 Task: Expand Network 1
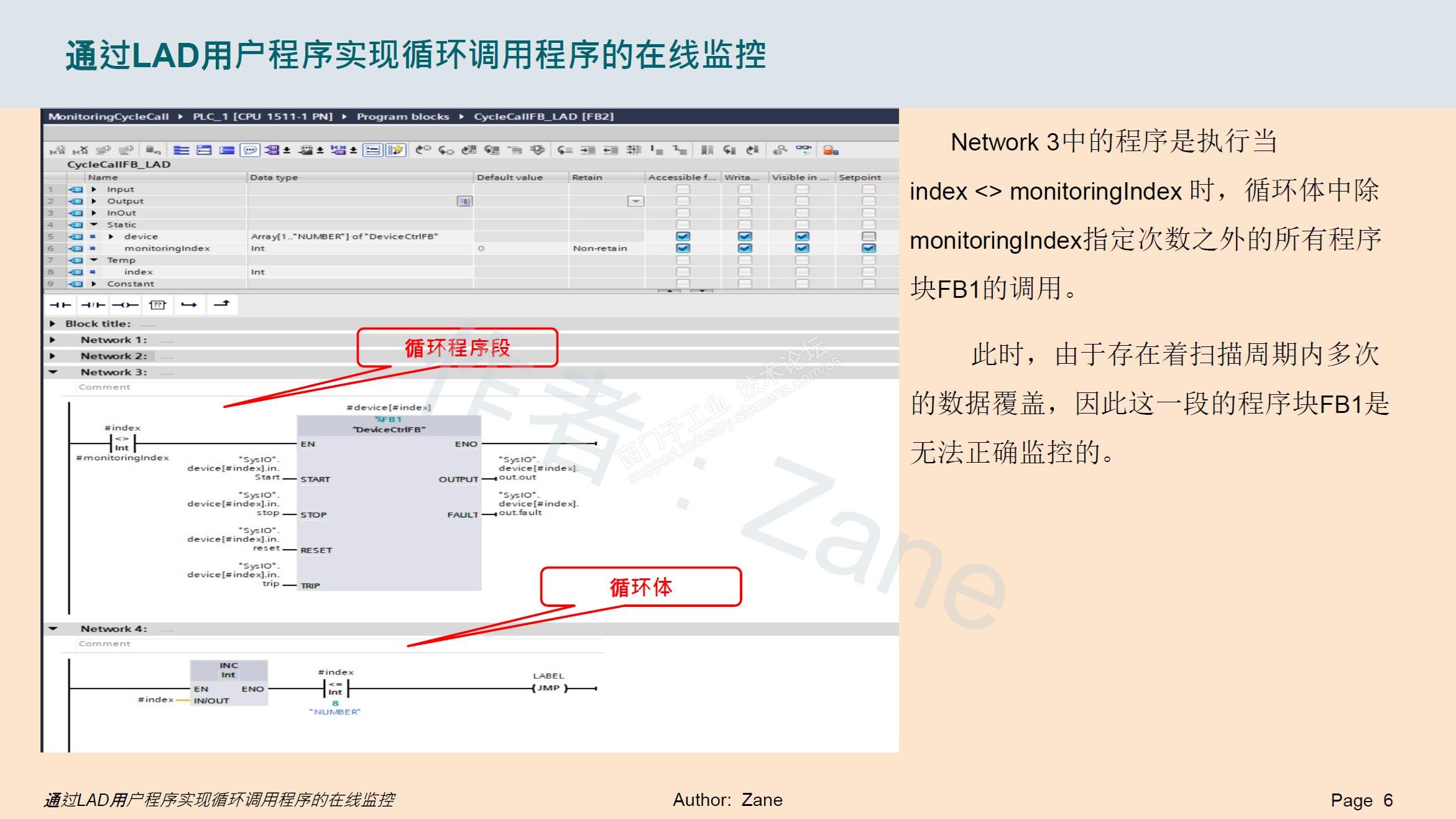pos(53,340)
